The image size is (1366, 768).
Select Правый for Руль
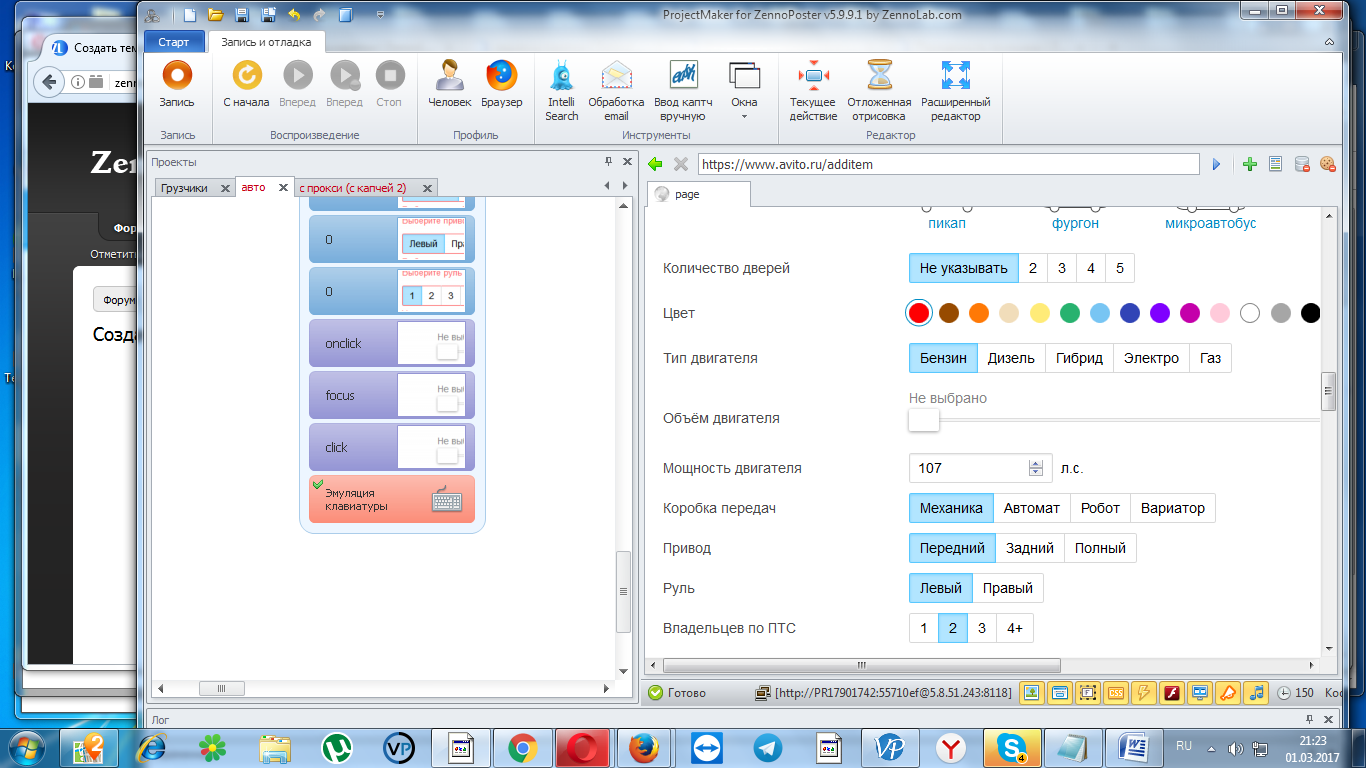point(1008,588)
